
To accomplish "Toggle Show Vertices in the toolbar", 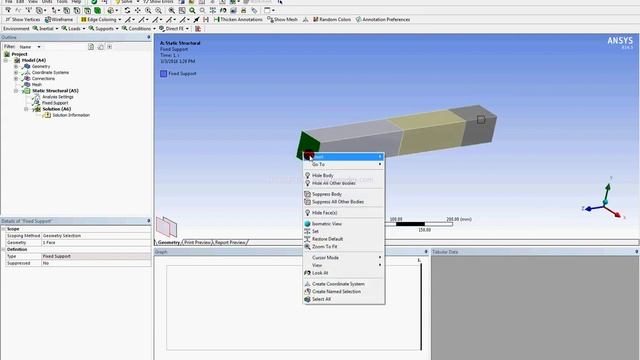I will coord(23,20).
